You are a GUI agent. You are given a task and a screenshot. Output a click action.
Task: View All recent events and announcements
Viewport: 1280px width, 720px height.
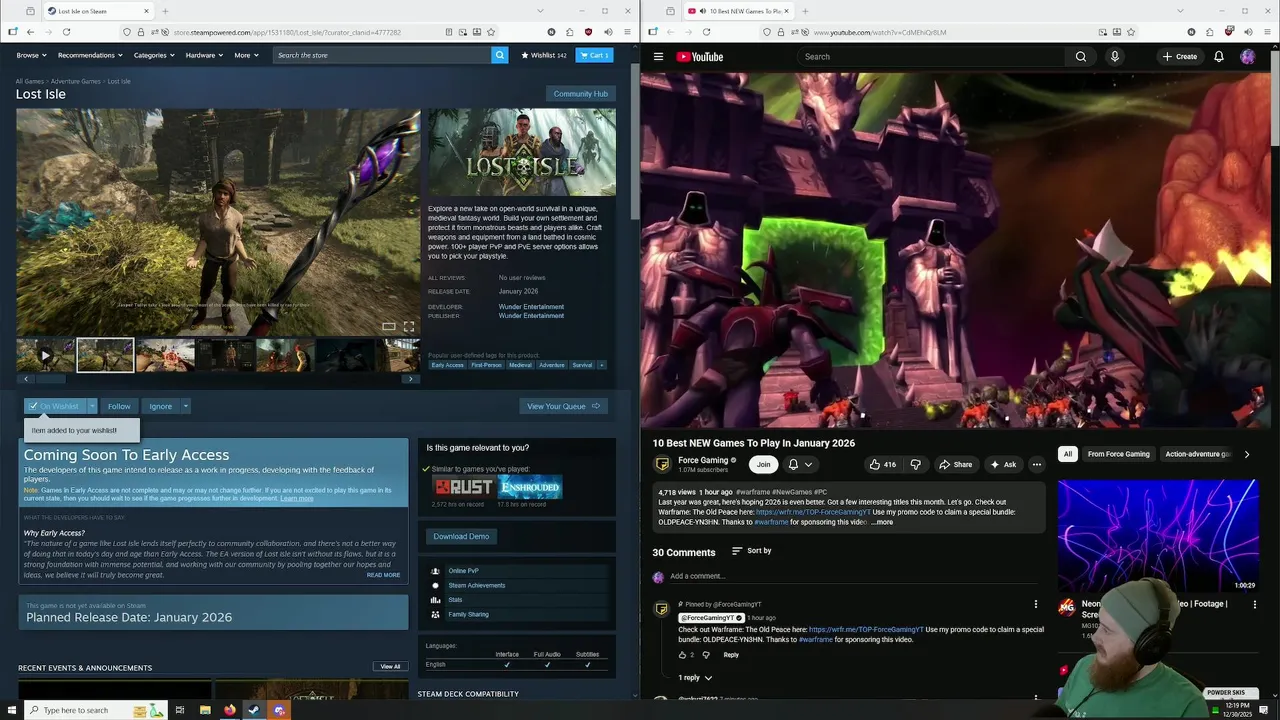point(390,666)
